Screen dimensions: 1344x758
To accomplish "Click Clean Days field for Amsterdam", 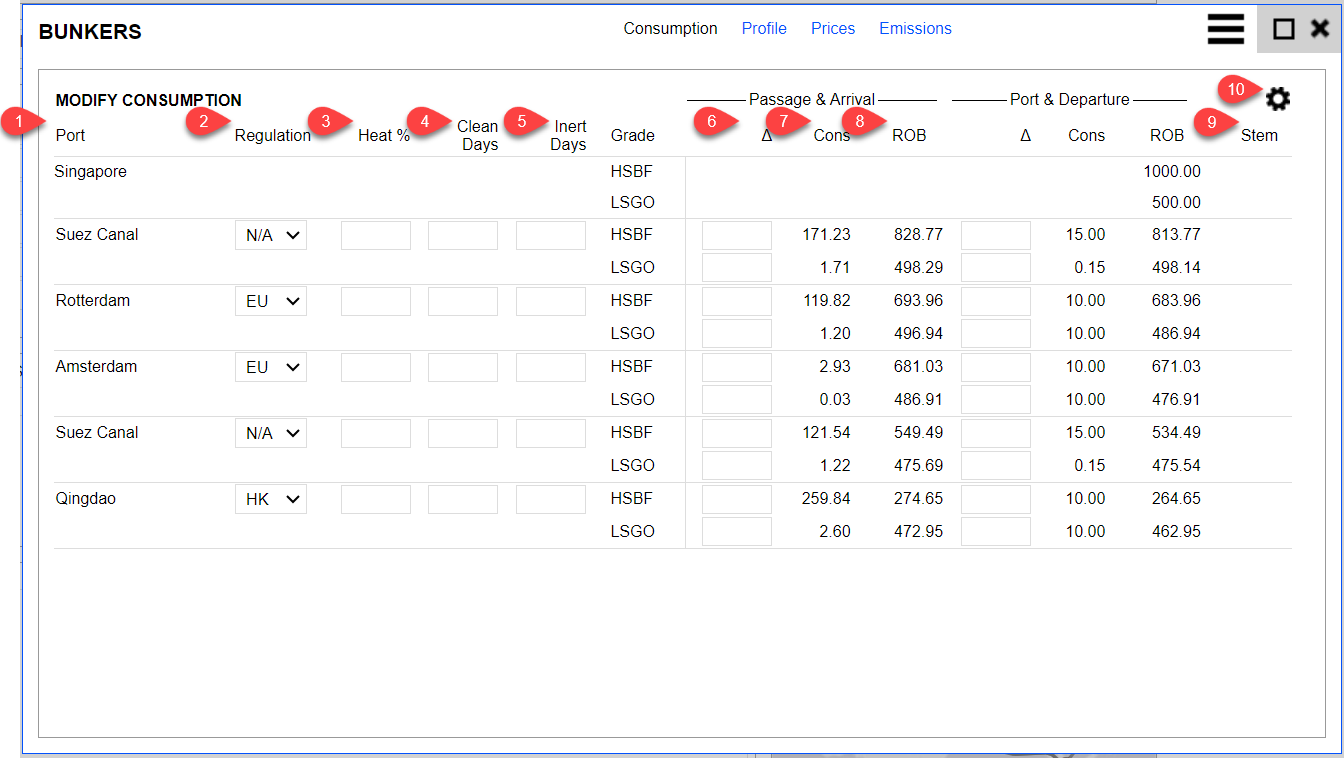I will [462, 368].
